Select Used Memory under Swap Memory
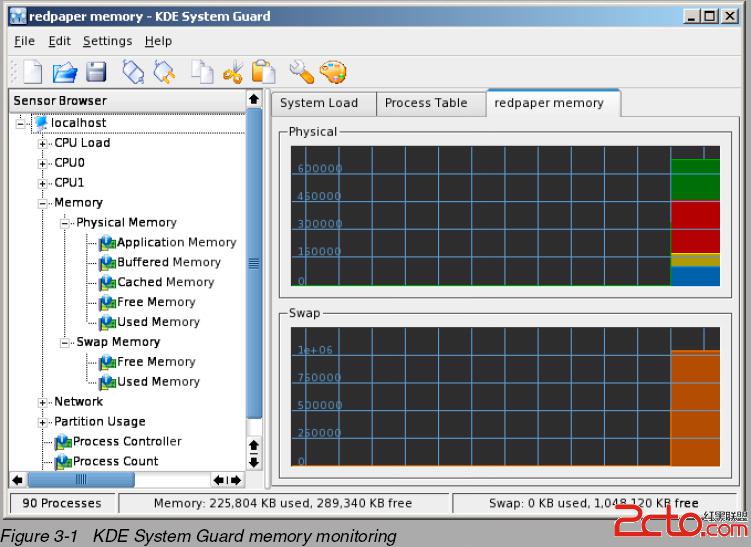 (158, 382)
